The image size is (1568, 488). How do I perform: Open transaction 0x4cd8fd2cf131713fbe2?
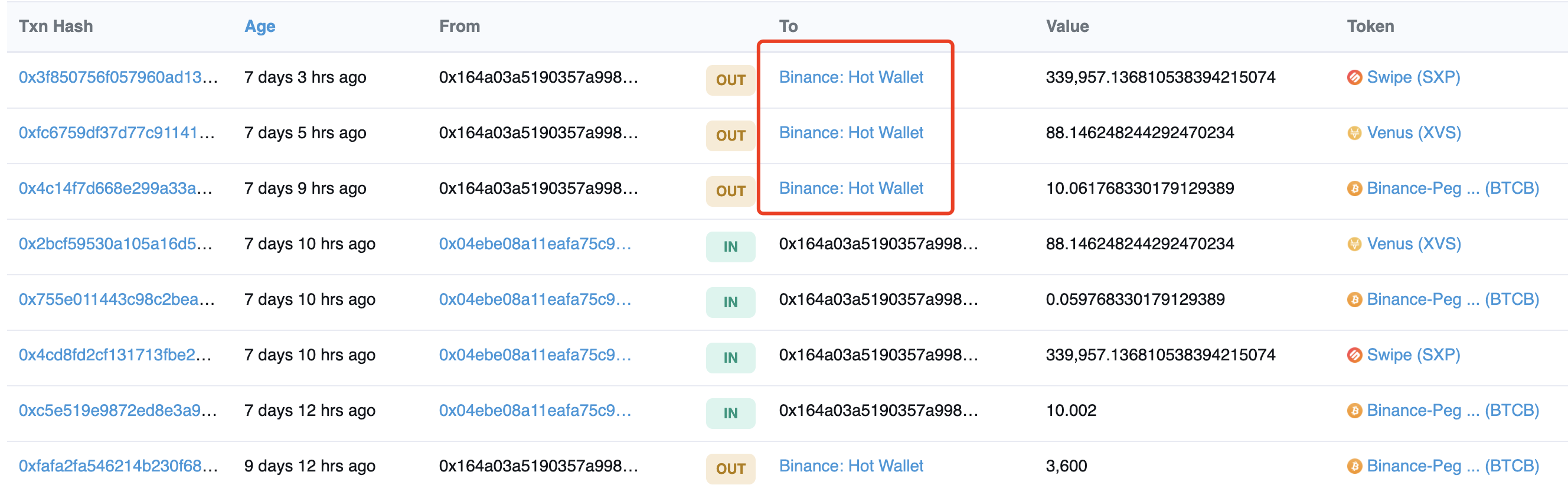[x=116, y=354]
